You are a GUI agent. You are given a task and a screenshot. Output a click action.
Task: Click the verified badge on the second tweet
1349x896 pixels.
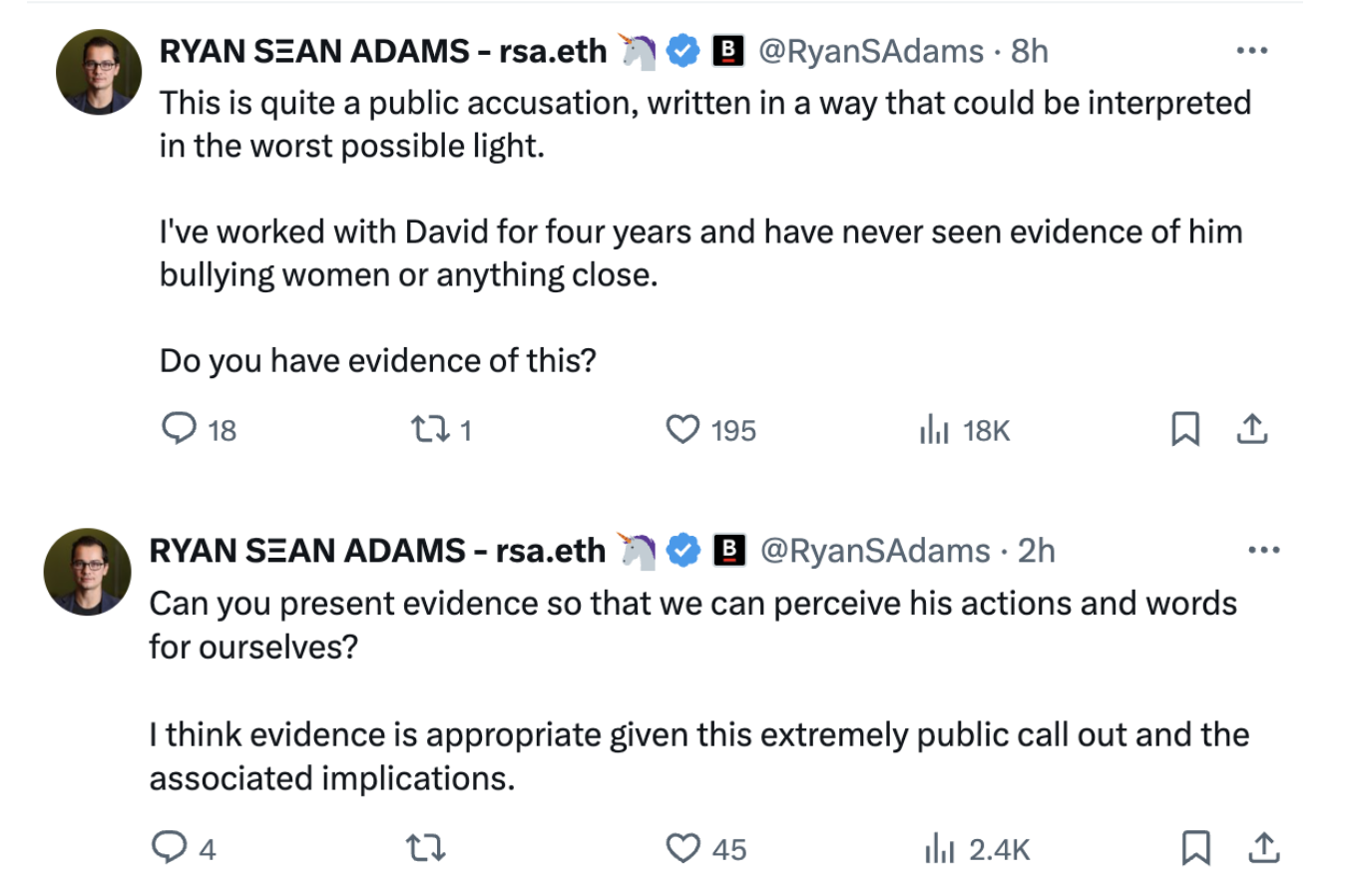click(683, 551)
